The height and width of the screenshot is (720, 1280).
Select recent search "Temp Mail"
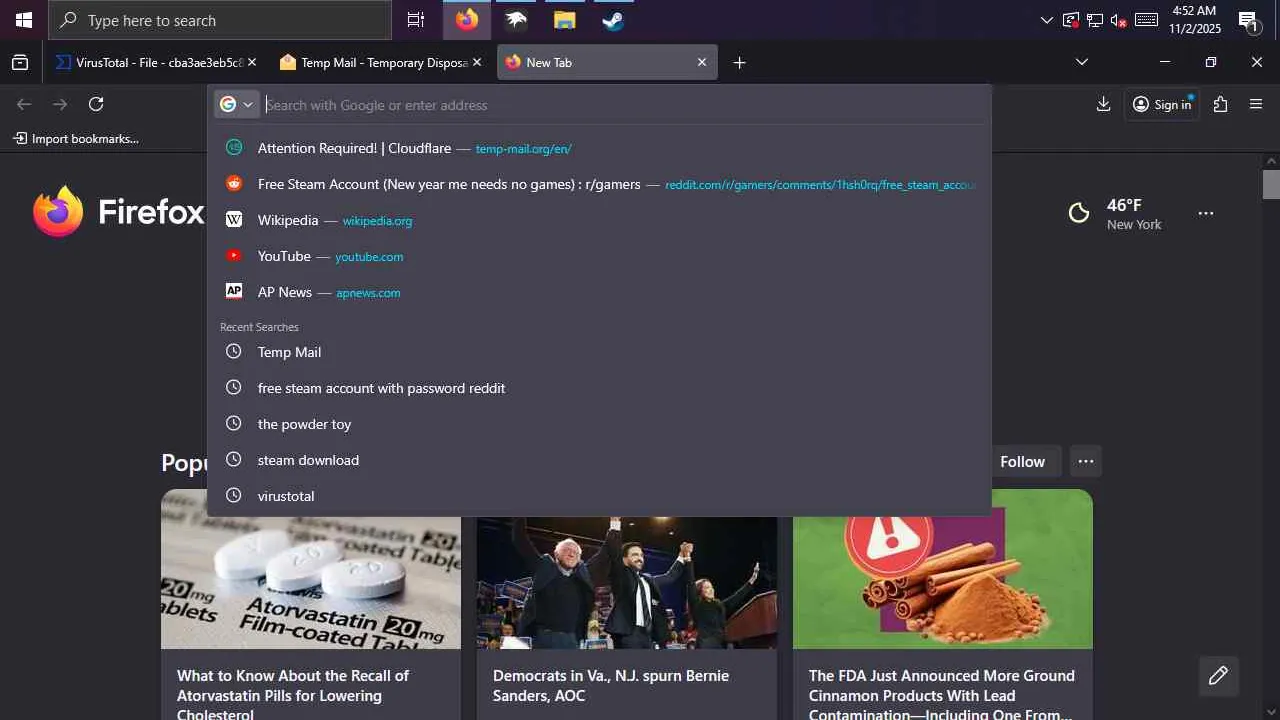tap(600, 352)
